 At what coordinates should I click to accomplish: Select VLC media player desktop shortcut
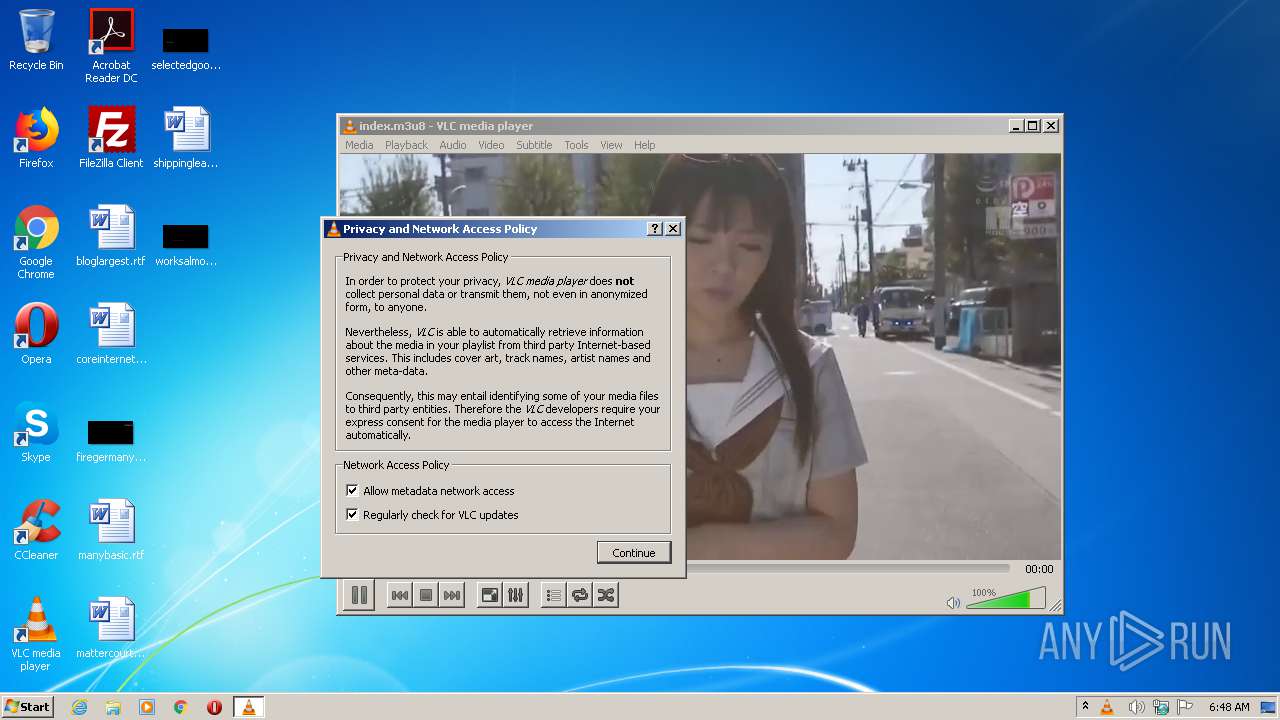pos(36,634)
